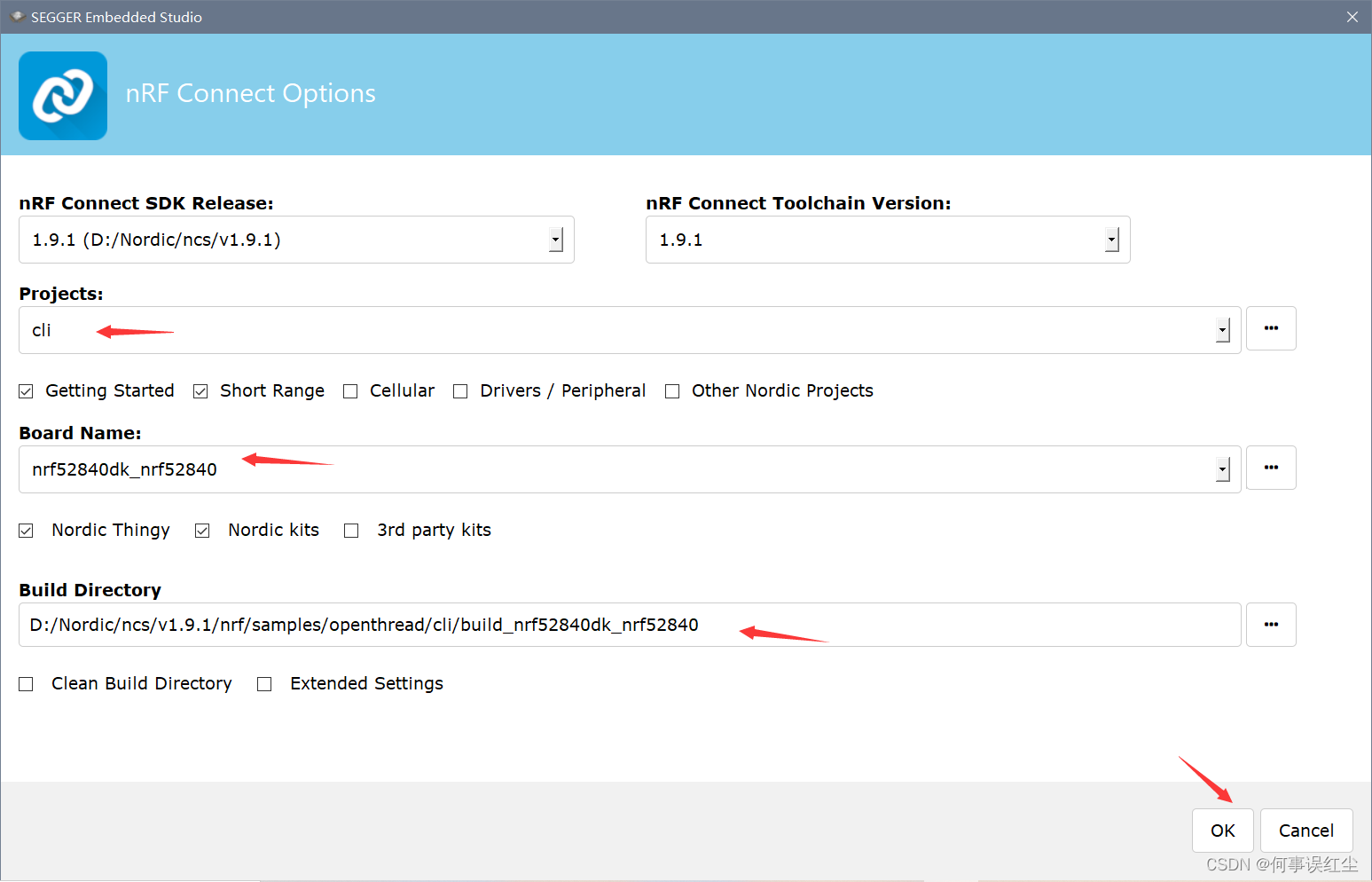Open browse button next to Build Directory field
The width and height of the screenshot is (1372, 882).
point(1271,625)
